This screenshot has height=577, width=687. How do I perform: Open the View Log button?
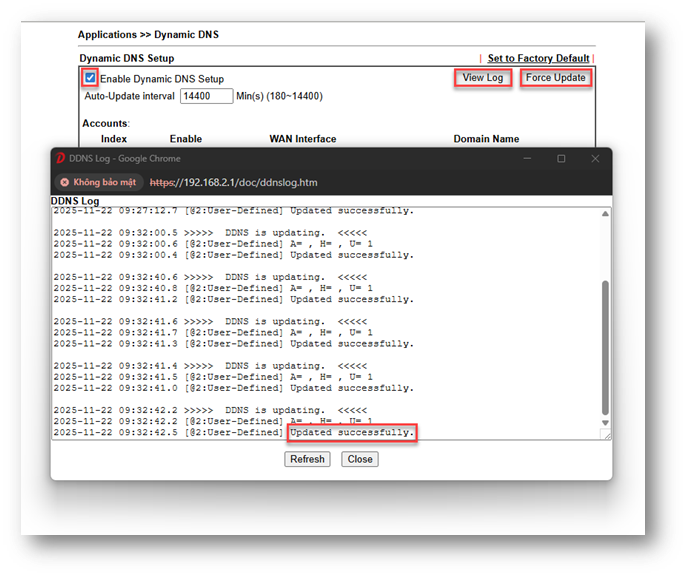click(x=483, y=78)
